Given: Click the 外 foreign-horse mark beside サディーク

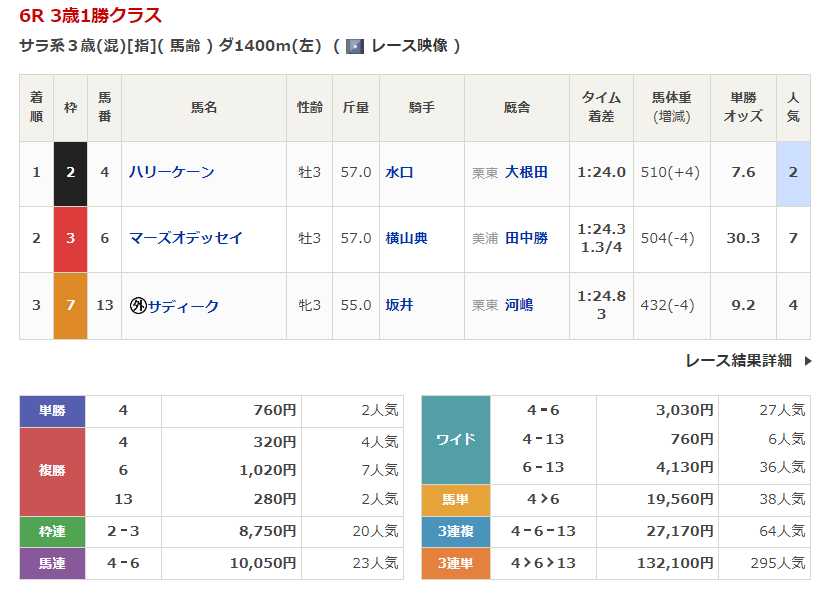Looking at the screenshot, I should click(x=138, y=306).
